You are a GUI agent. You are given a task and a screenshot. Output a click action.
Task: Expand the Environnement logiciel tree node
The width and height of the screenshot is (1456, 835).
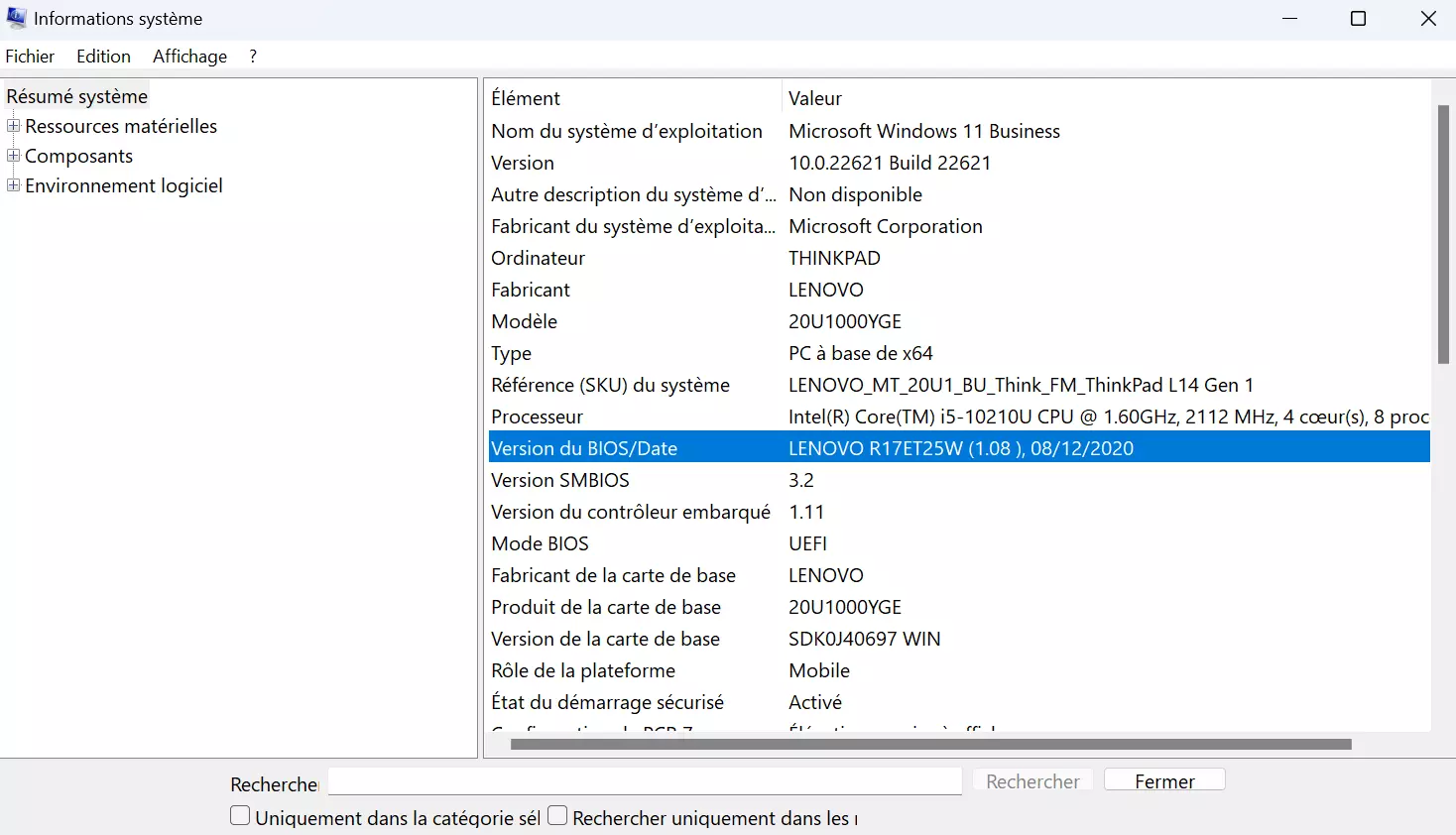coord(13,185)
